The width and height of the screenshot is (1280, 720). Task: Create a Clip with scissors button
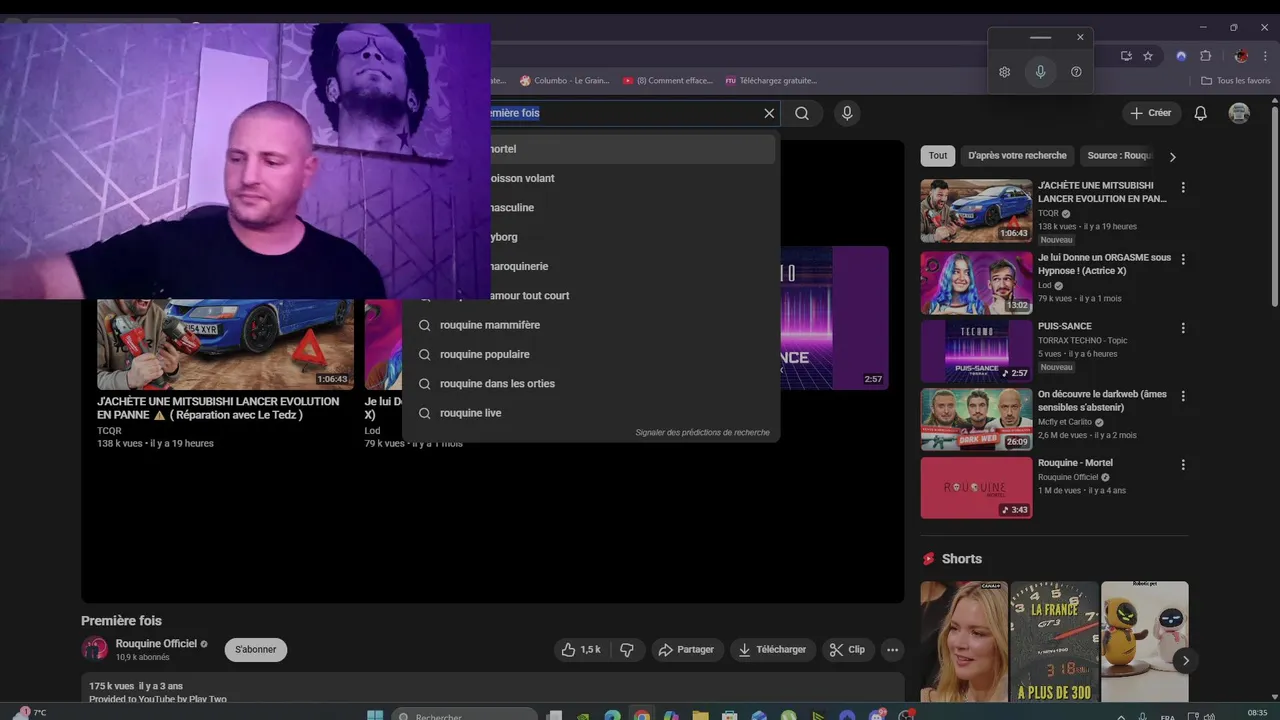coord(848,650)
